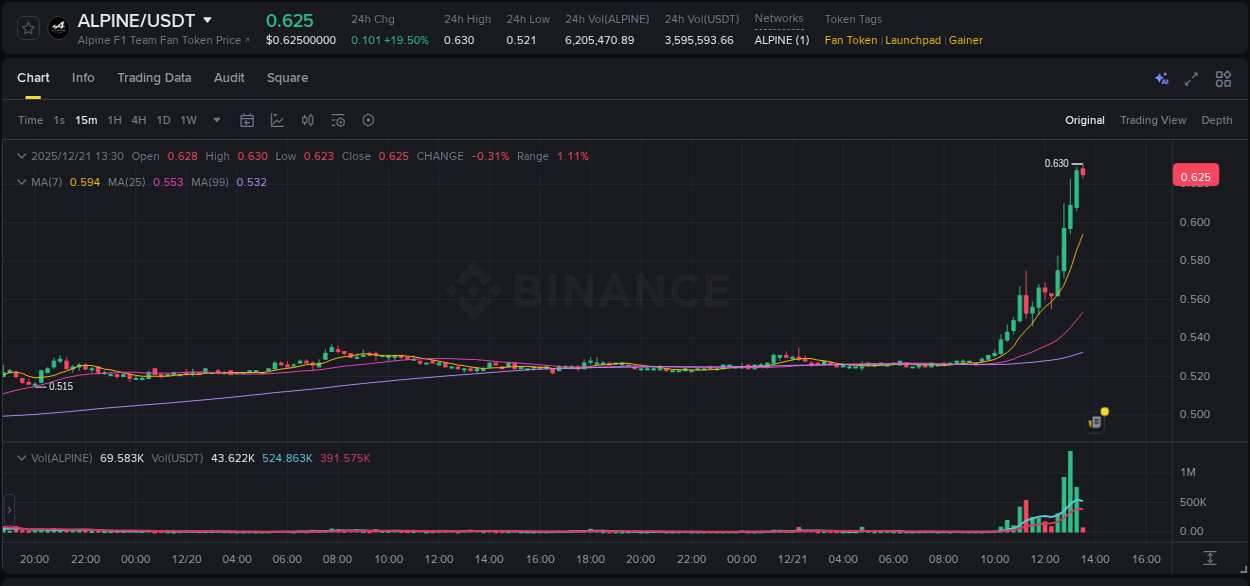Click the Gainer token tag link
Screen dimensions: 1250x586
[965, 40]
